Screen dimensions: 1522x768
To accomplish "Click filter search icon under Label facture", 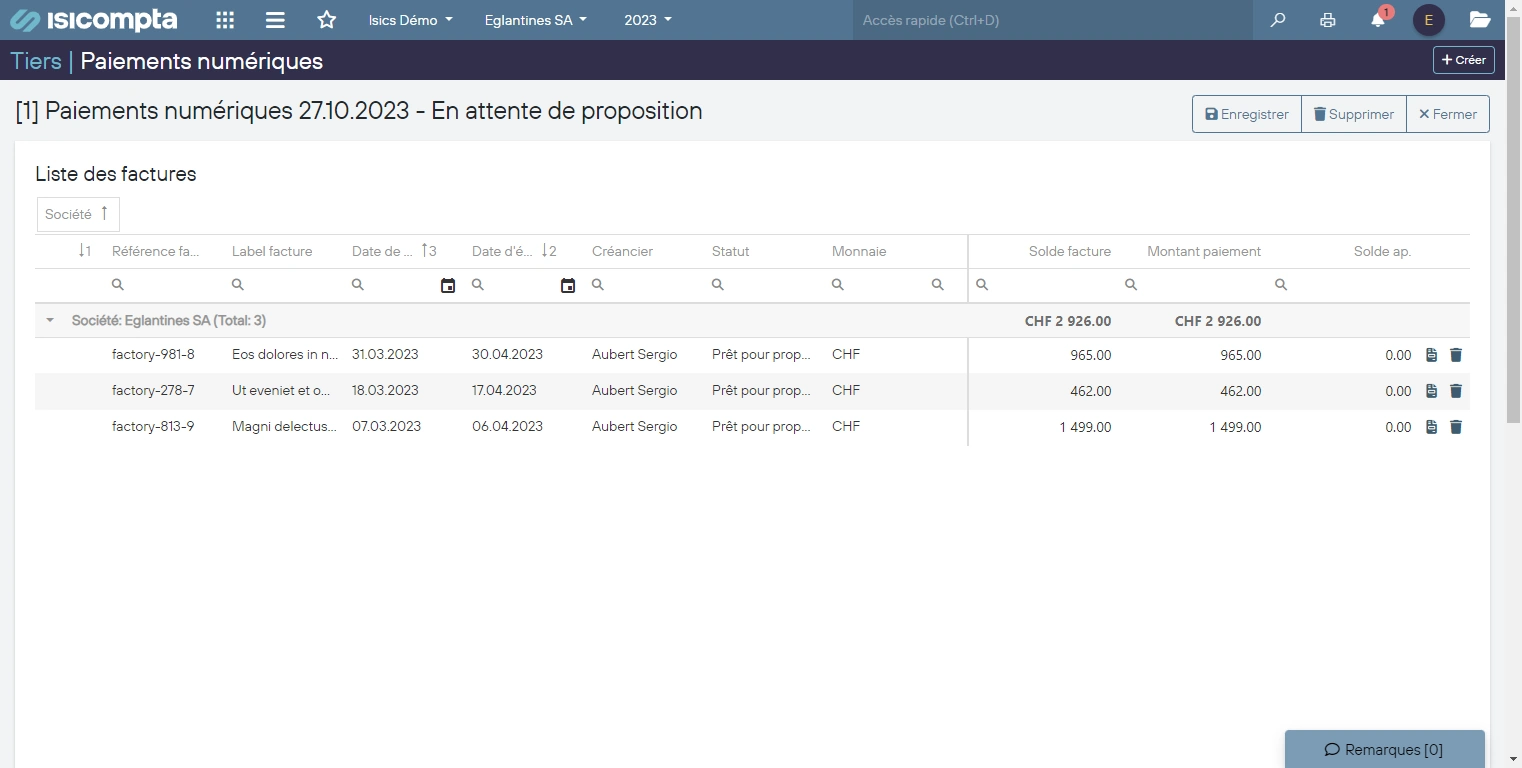I will [238, 285].
